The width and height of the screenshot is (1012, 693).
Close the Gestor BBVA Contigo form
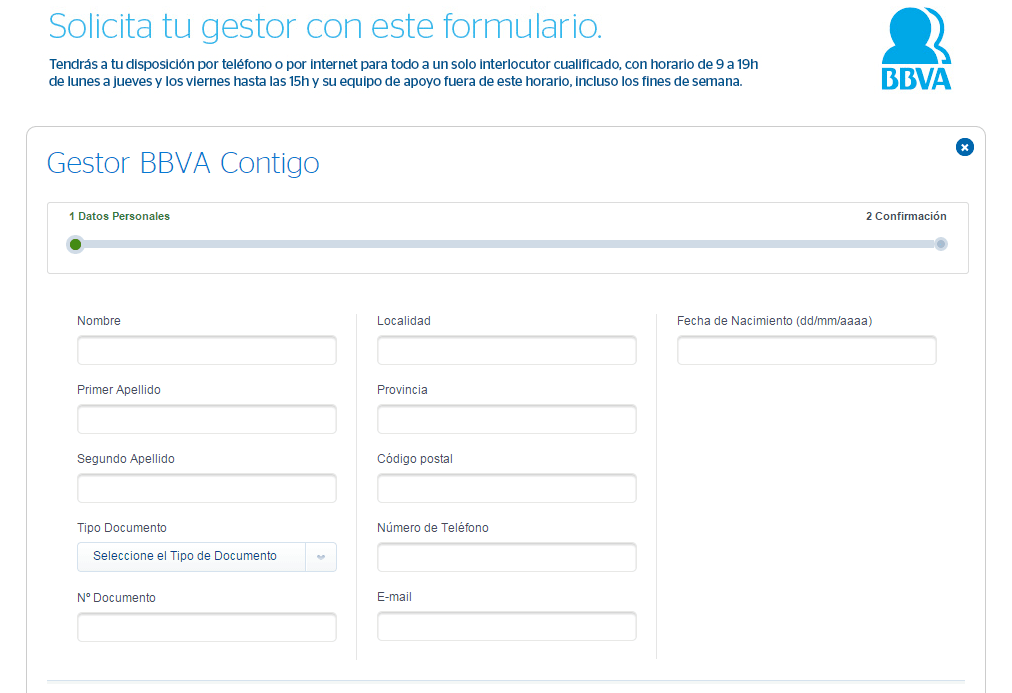[964, 147]
